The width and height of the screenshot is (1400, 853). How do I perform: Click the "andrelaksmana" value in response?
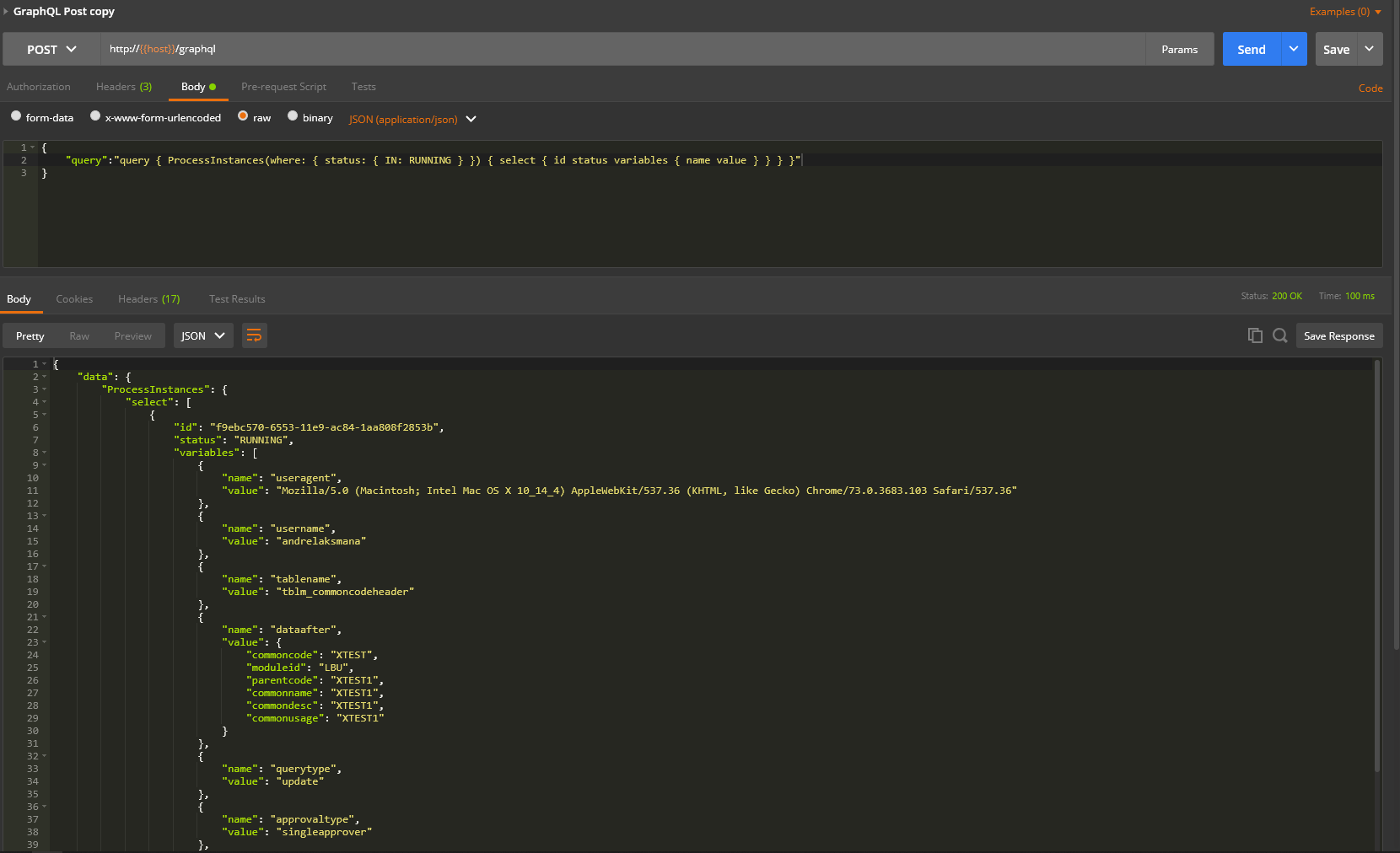pyautogui.click(x=321, y=541)
